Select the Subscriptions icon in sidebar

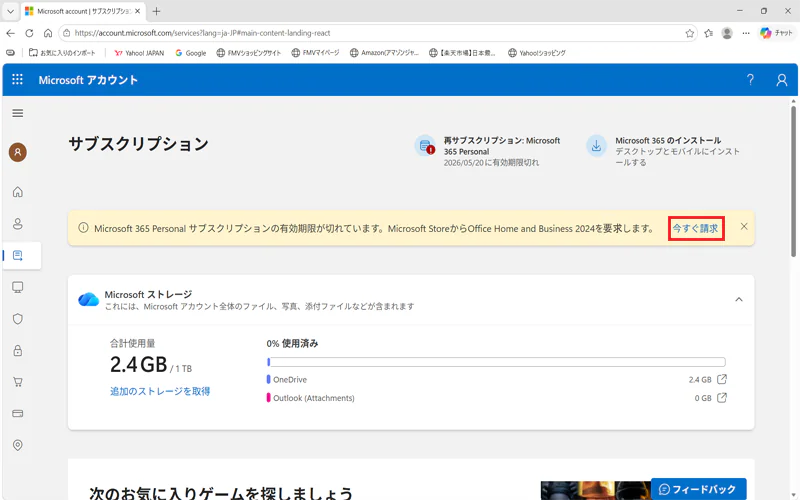pos(18,255)
